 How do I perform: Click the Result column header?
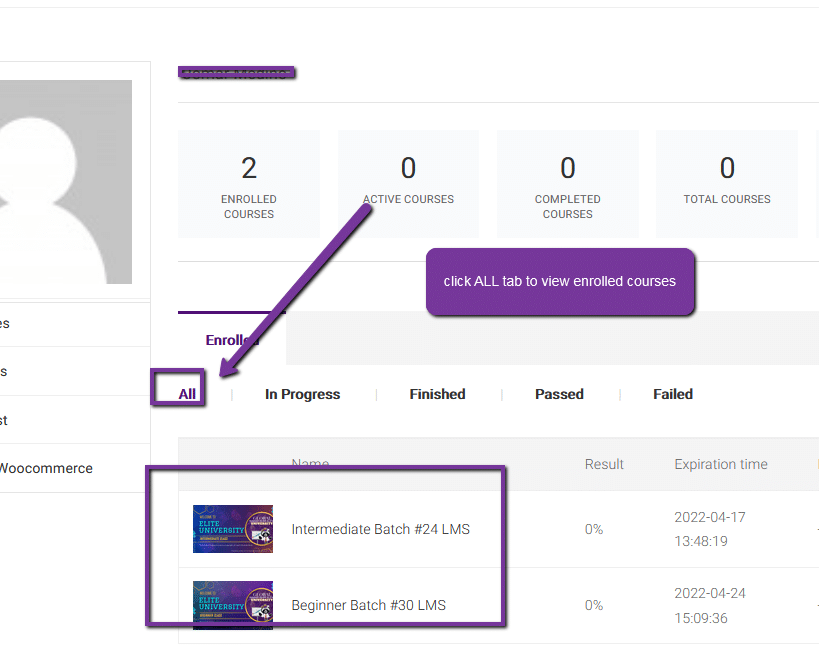[x=604, y=464]
